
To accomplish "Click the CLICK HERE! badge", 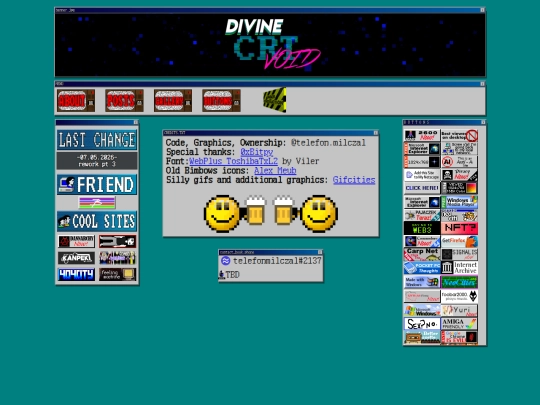I will [422, 188].
